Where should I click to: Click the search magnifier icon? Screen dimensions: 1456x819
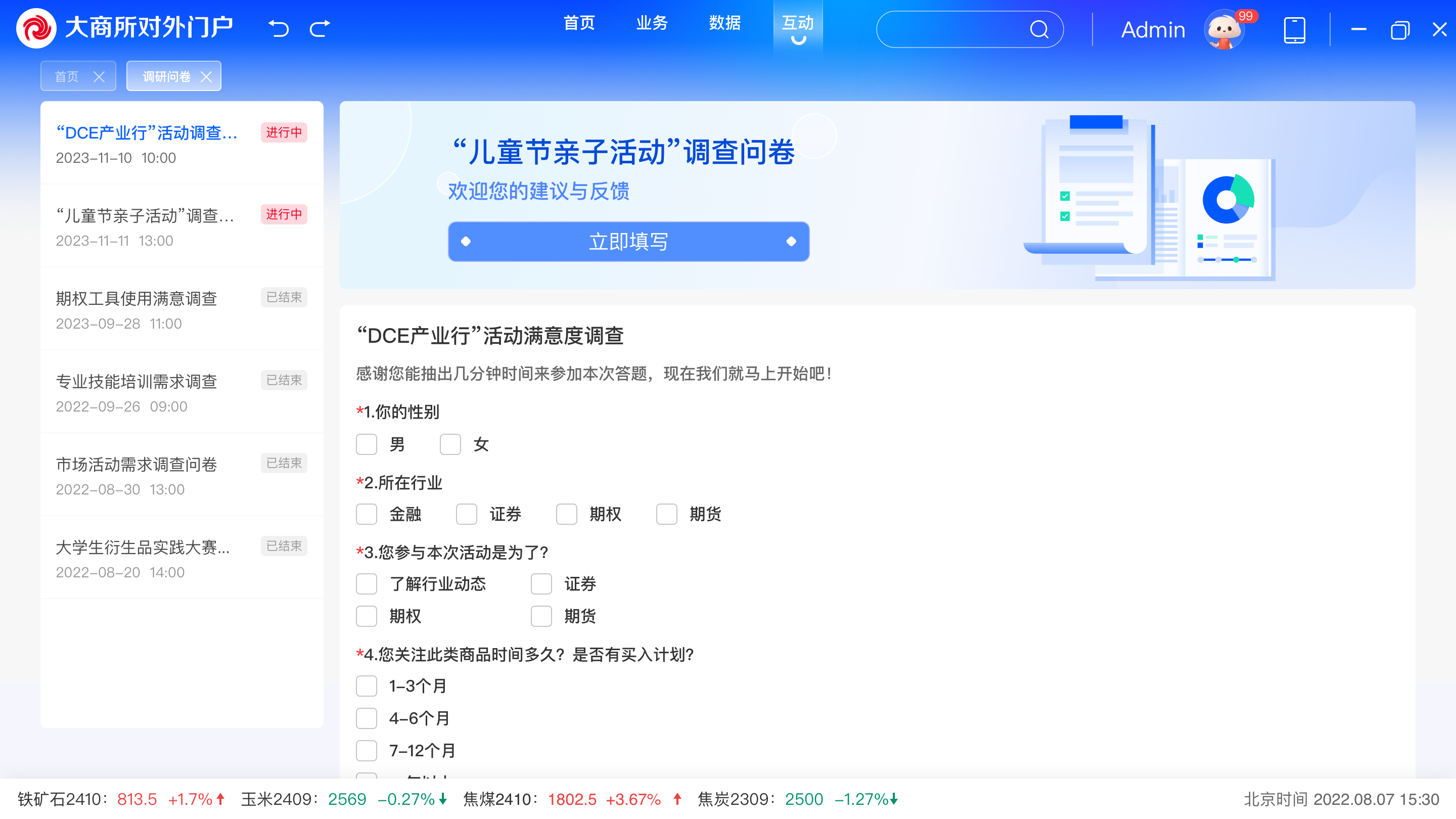pos(1039,29)
